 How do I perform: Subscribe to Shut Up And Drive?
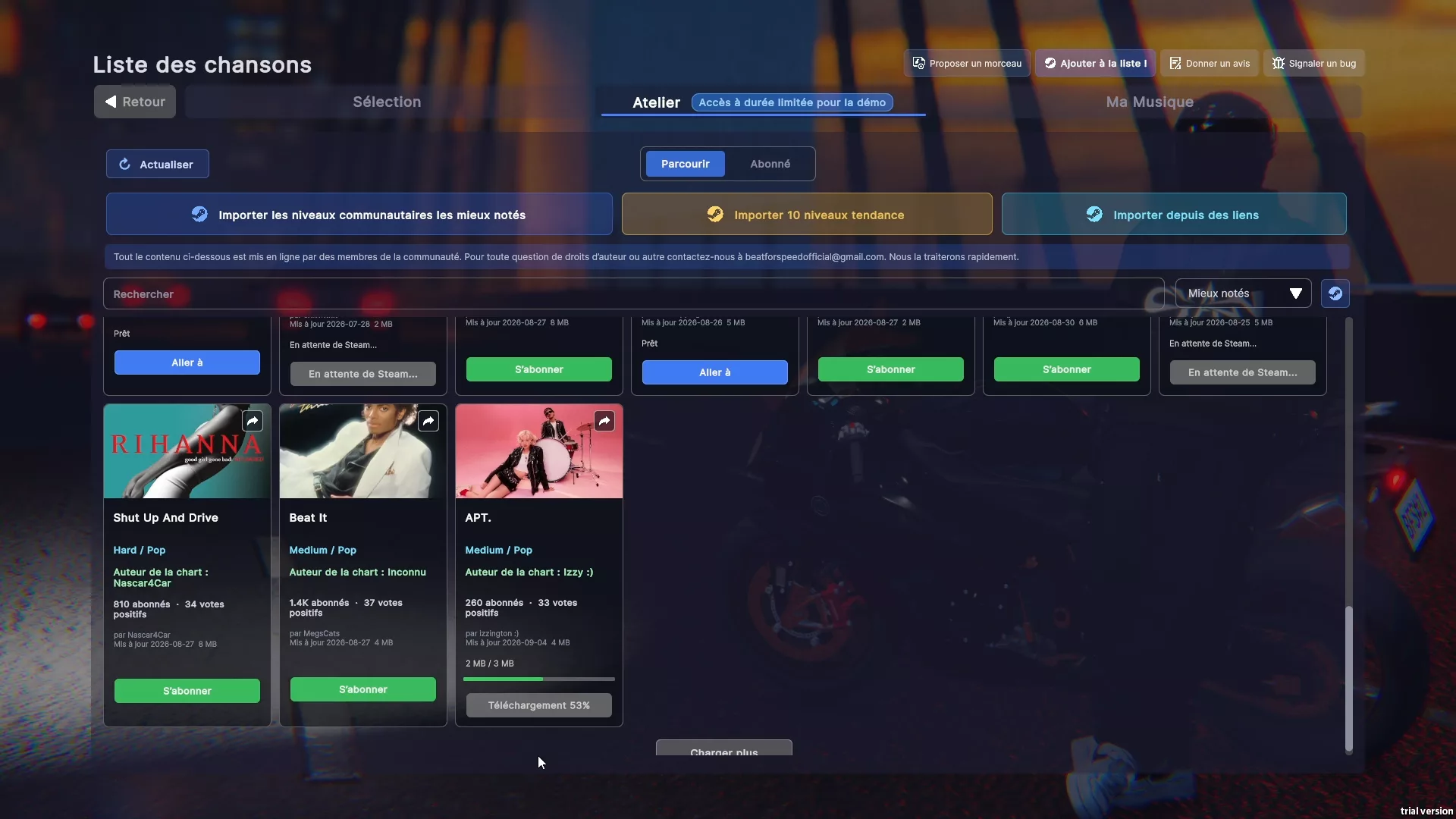coord(187,691)
